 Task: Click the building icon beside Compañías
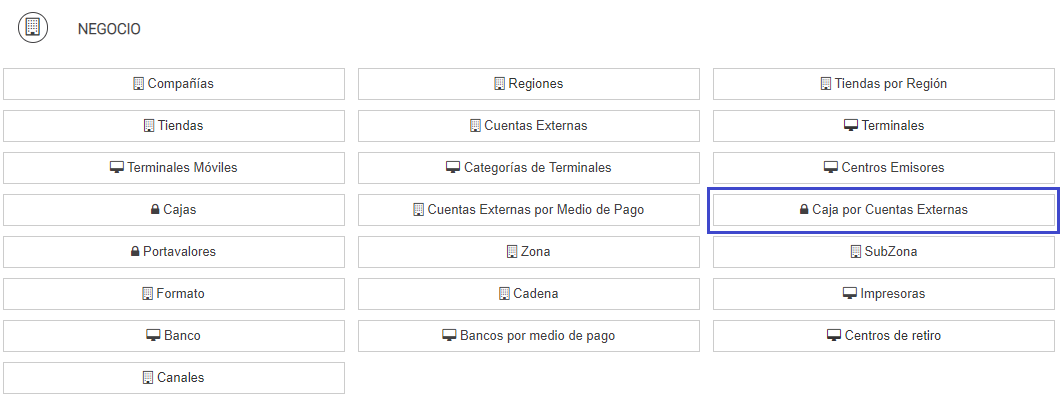pos(139,84)
